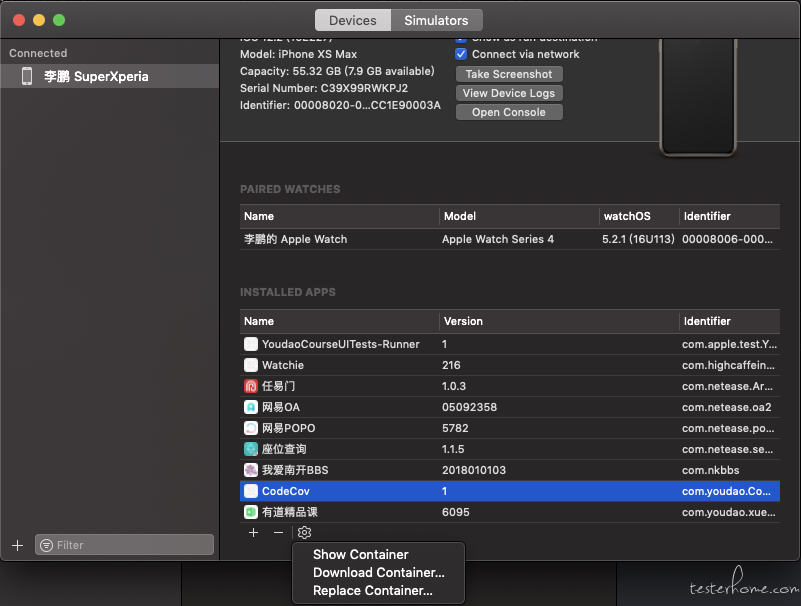Click the com.netease.oa2 identifier cell
801x606 pixels.
726,407
